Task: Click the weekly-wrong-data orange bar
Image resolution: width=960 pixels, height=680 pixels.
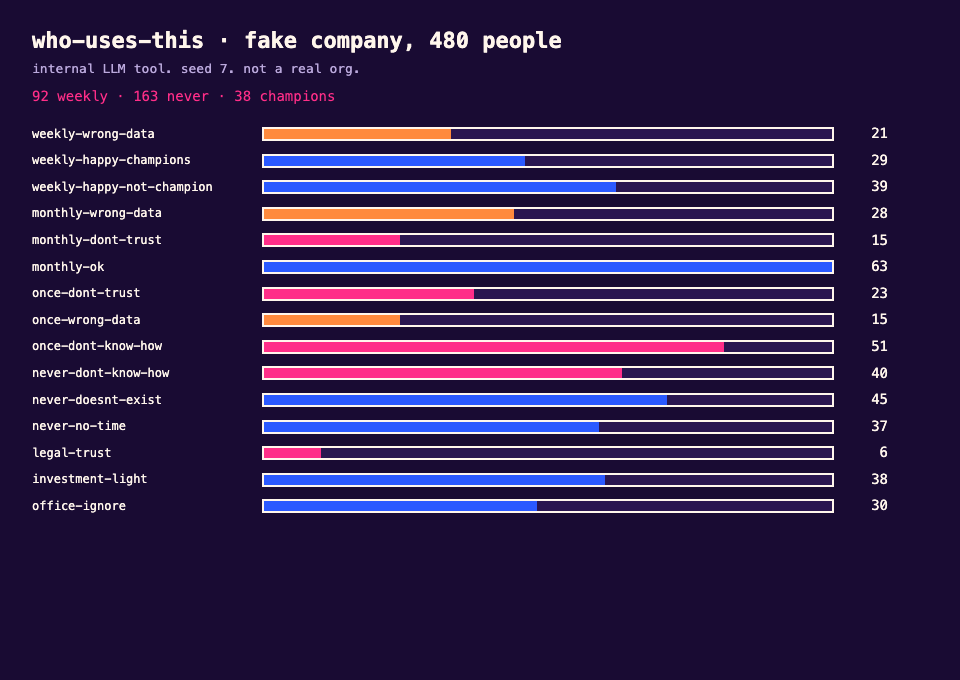Action: [358, 134]
